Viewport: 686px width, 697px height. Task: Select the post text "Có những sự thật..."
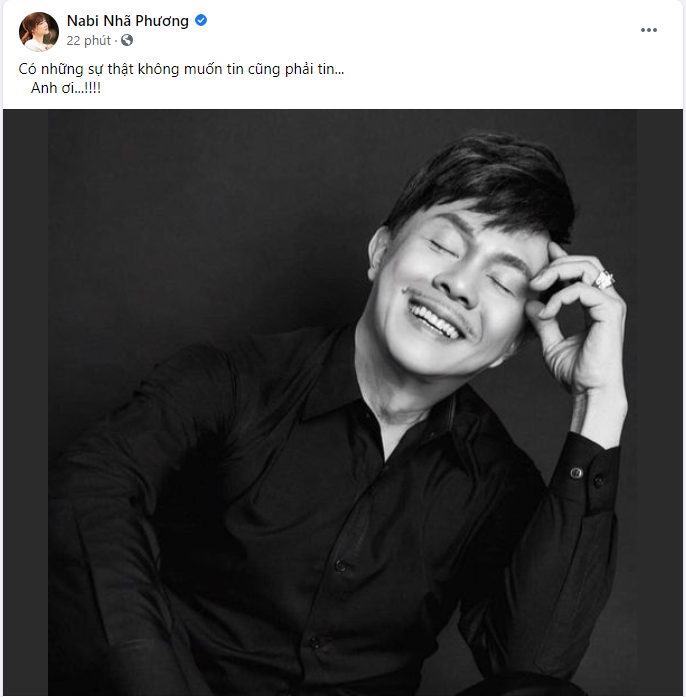[x=181, y=69]
